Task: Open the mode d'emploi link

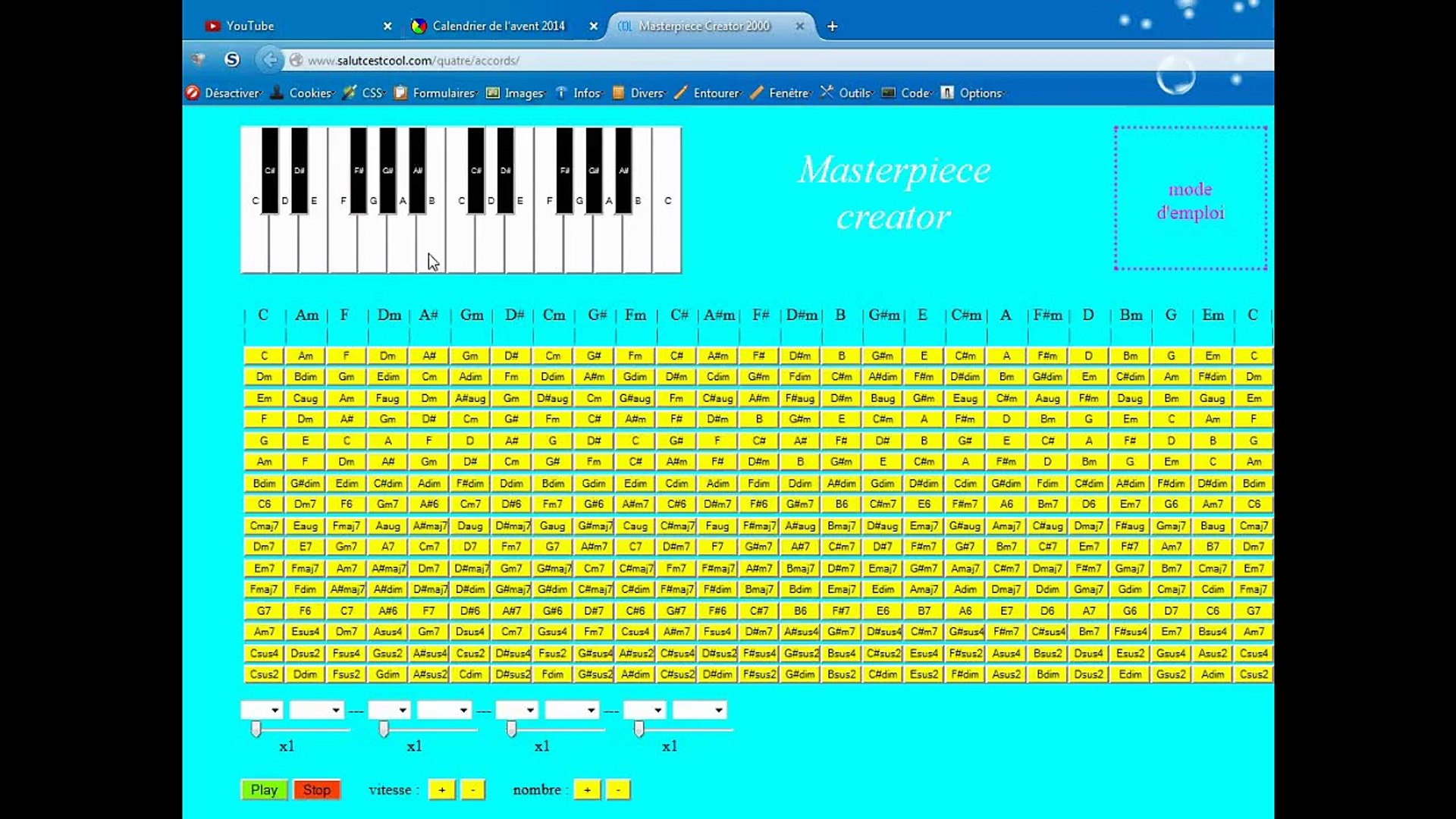Action: (x=1190, y=200)
